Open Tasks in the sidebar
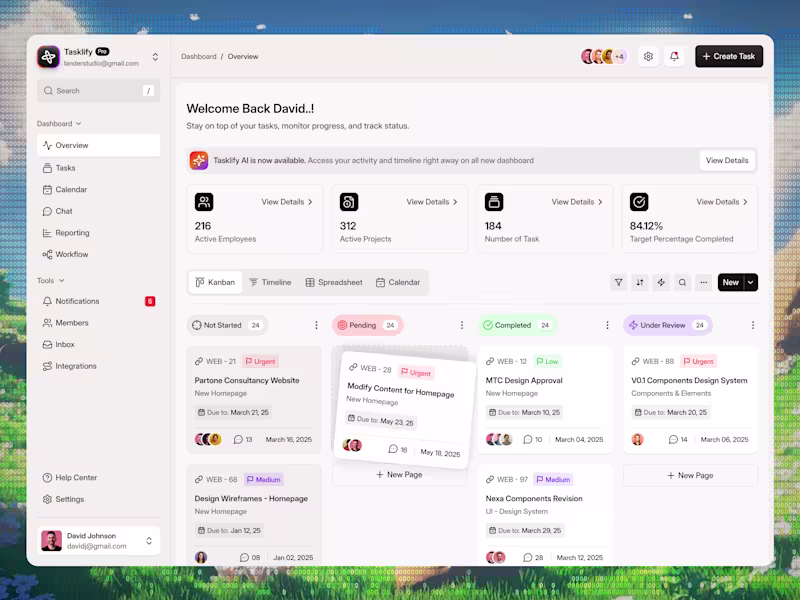The height and width of the screenshot is (600, 800). (98, 168)
